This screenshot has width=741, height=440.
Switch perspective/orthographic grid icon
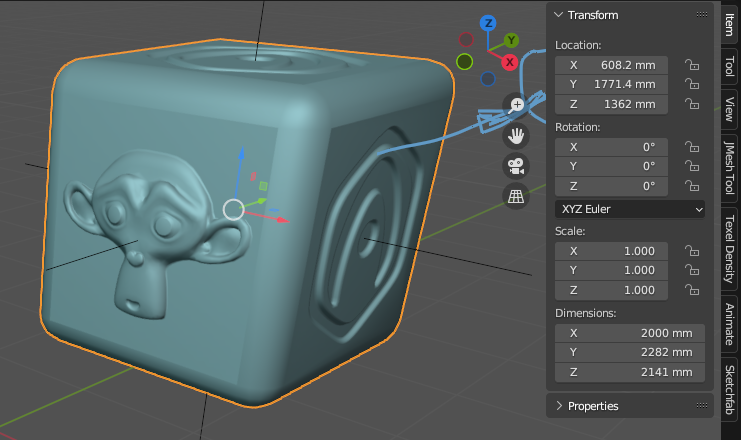[516, 196]
